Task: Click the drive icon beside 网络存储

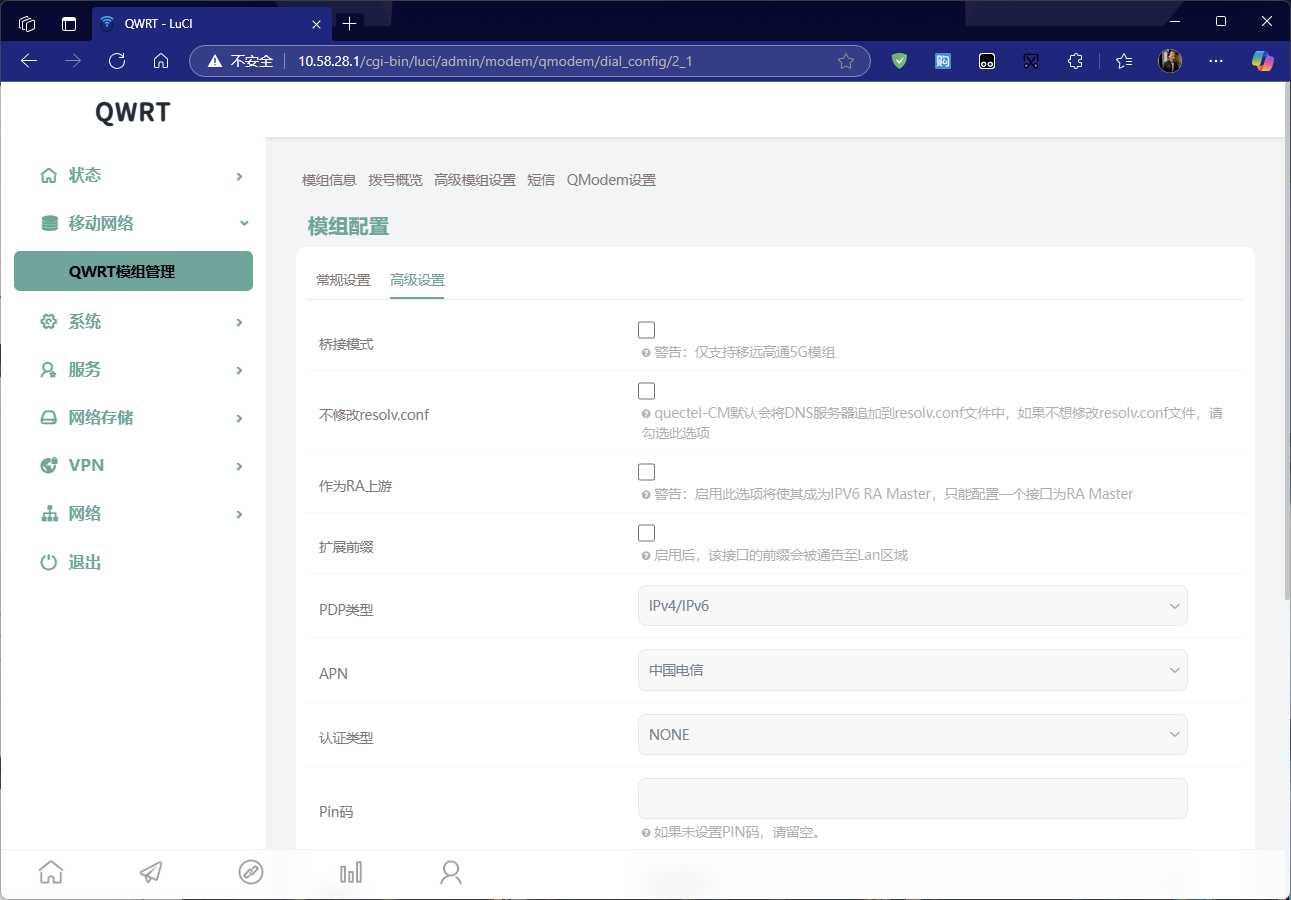Action: coord(49,418)
